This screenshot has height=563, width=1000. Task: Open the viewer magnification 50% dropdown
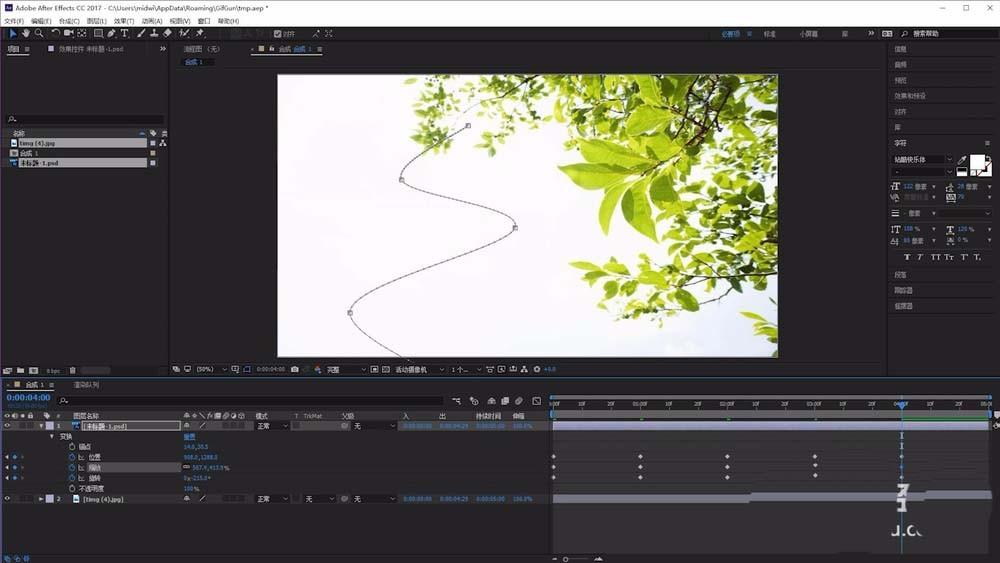point(208,369)
